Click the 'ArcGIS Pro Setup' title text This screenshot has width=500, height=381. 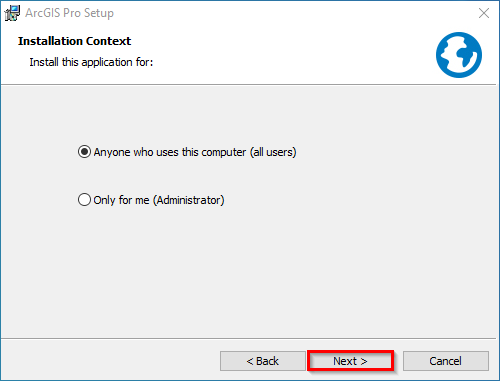[69, 13]
